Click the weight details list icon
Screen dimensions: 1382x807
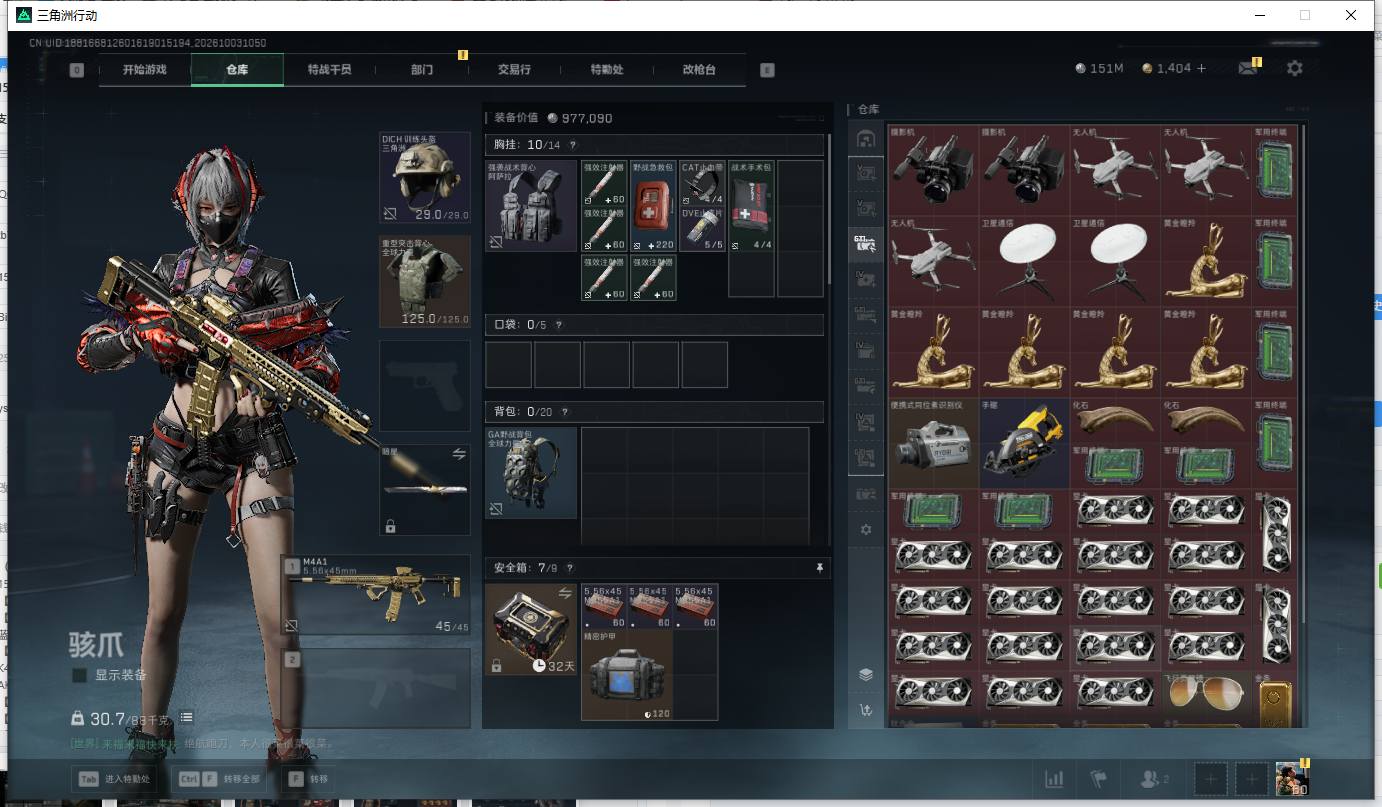click(186, 718)
